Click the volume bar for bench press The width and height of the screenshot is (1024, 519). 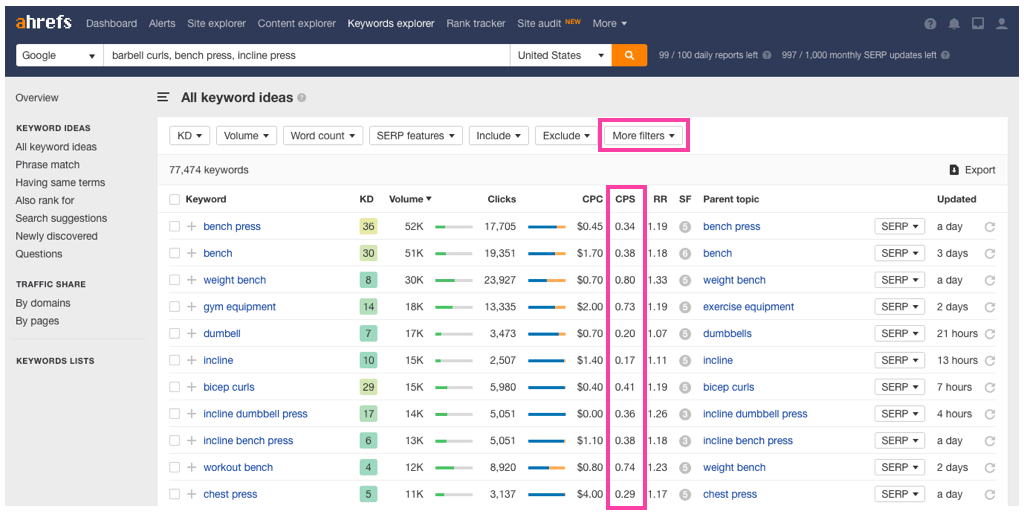point(453,227)
